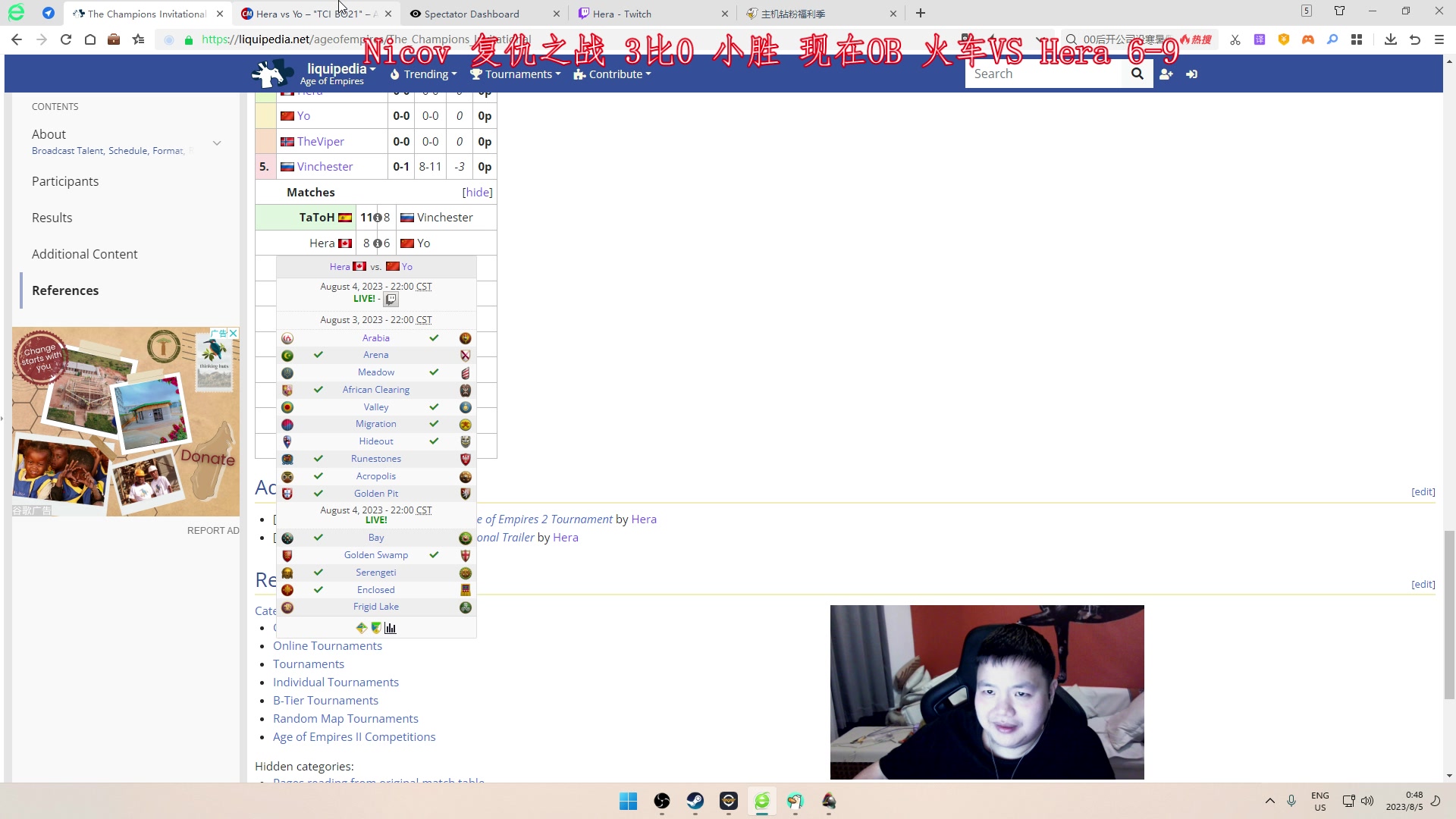Open the translate extension icon

(1260, 39)
